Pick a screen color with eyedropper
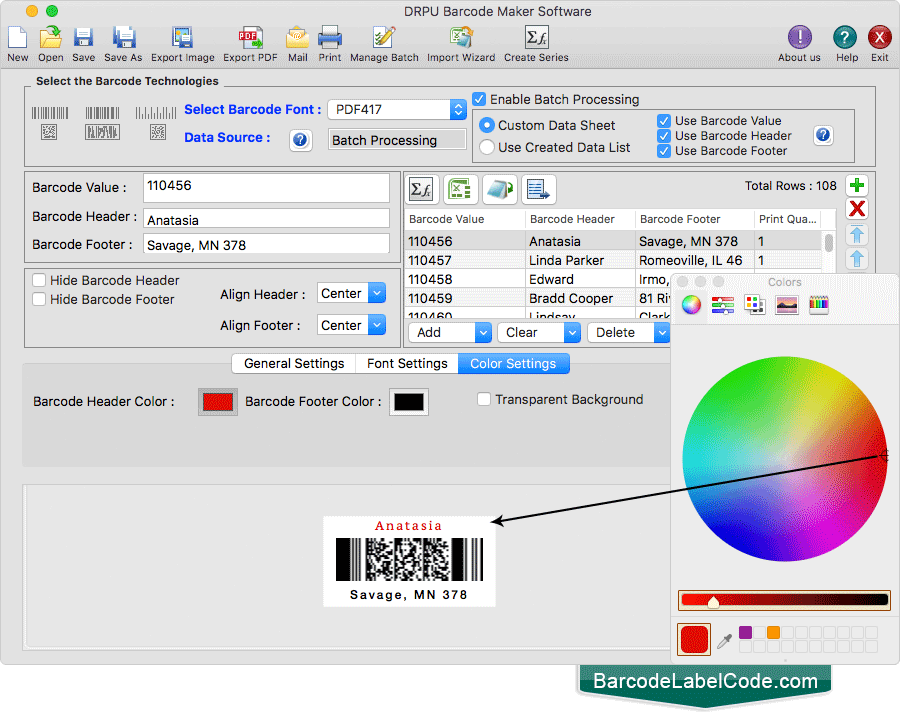Image resolution: width=900 pixels, height=713 pixels. 724,640
